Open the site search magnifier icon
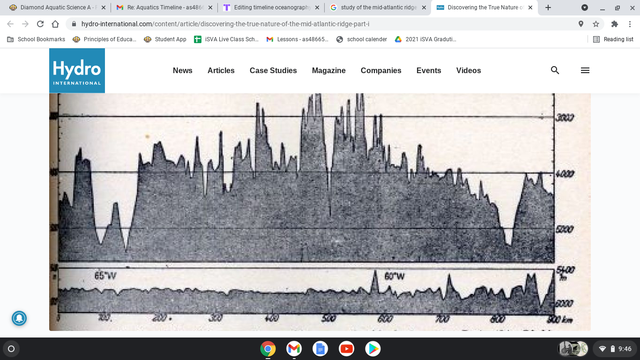The height and width of the screenshot is (360, 640). [x=555, y=70]
